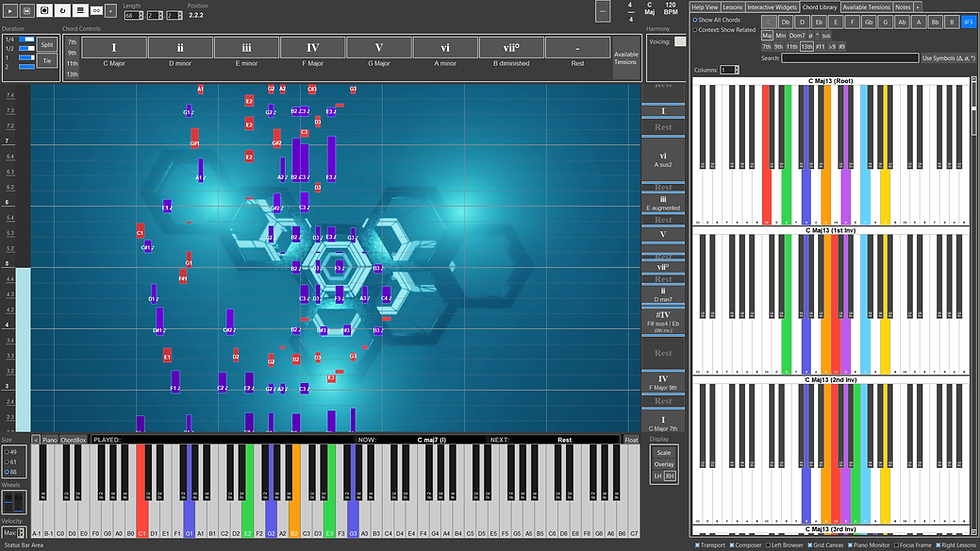980x551 pixels.
Task: Click the link chain toolbar icon
Action: click(96, 11)
